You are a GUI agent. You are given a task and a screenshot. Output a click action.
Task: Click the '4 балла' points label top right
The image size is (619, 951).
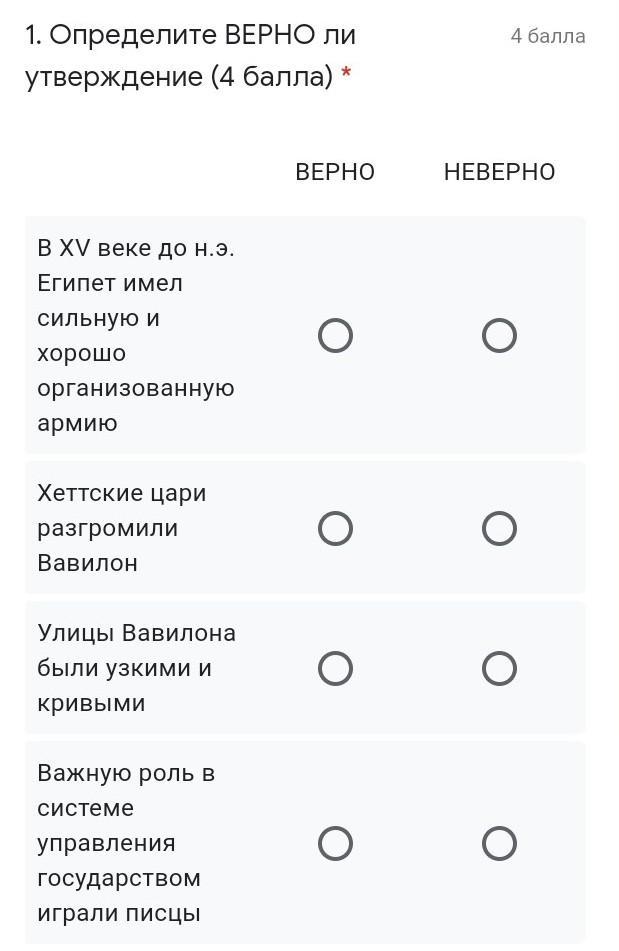pyautogui.click(x=547, y=37)
